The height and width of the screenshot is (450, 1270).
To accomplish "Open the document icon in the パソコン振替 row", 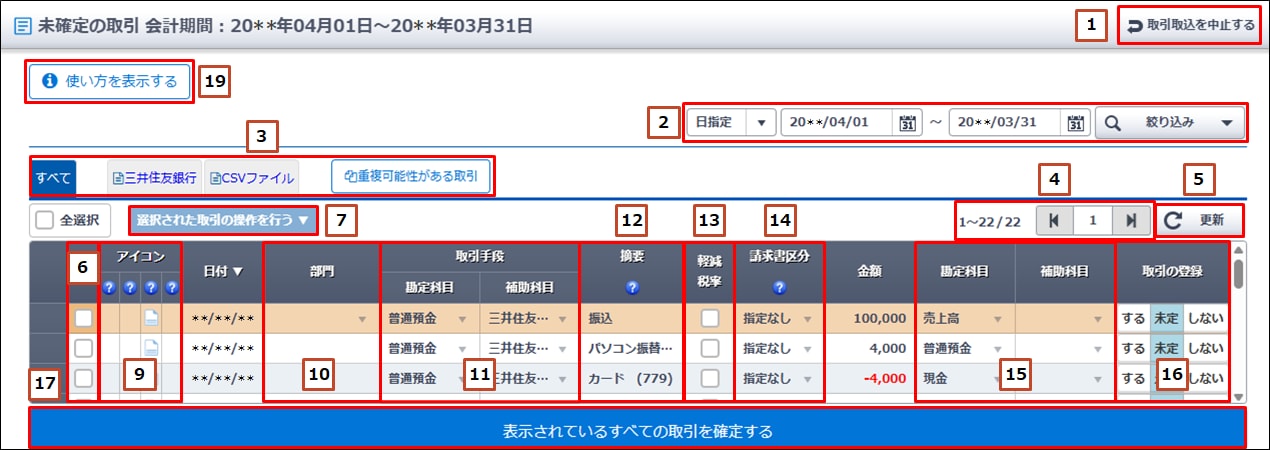I will [150, 348].
